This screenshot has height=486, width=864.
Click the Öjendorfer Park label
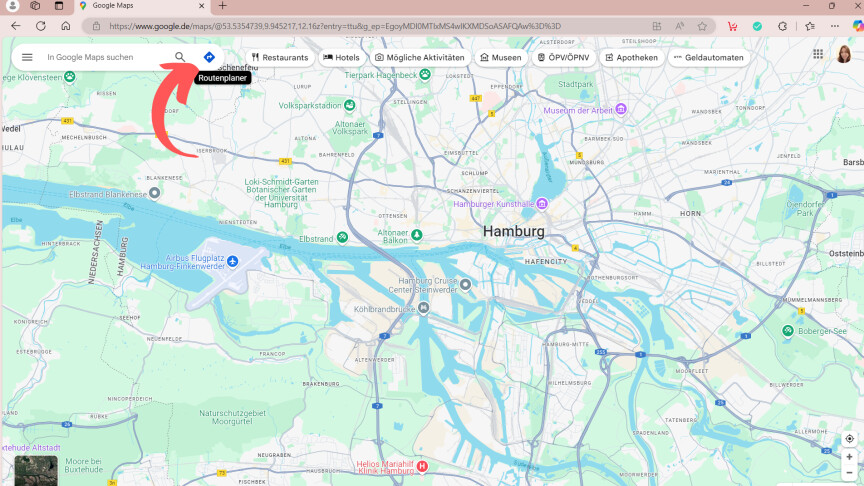pos(805,208)
